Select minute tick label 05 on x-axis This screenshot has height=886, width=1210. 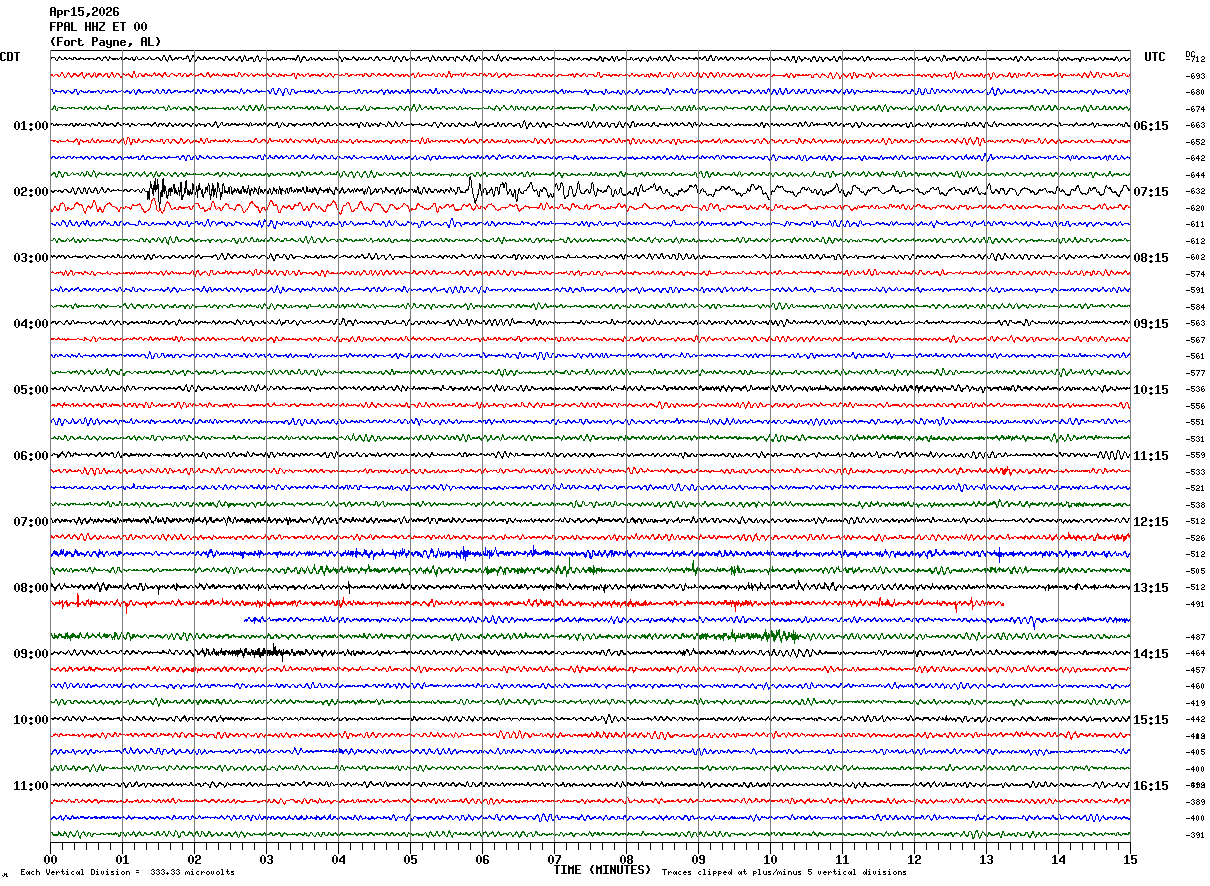(x=410, y=860)
